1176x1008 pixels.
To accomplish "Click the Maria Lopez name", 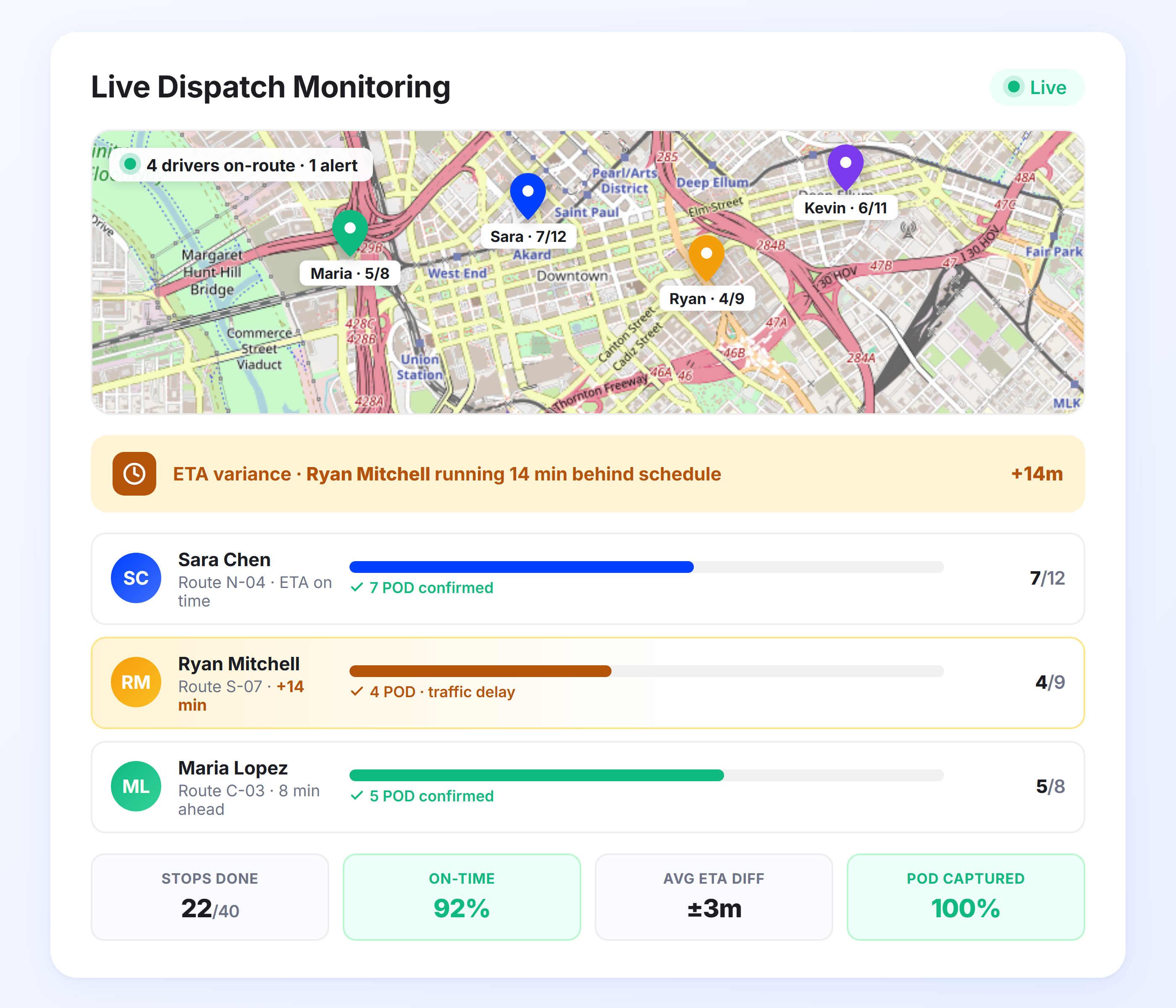I will click(233, 768).
